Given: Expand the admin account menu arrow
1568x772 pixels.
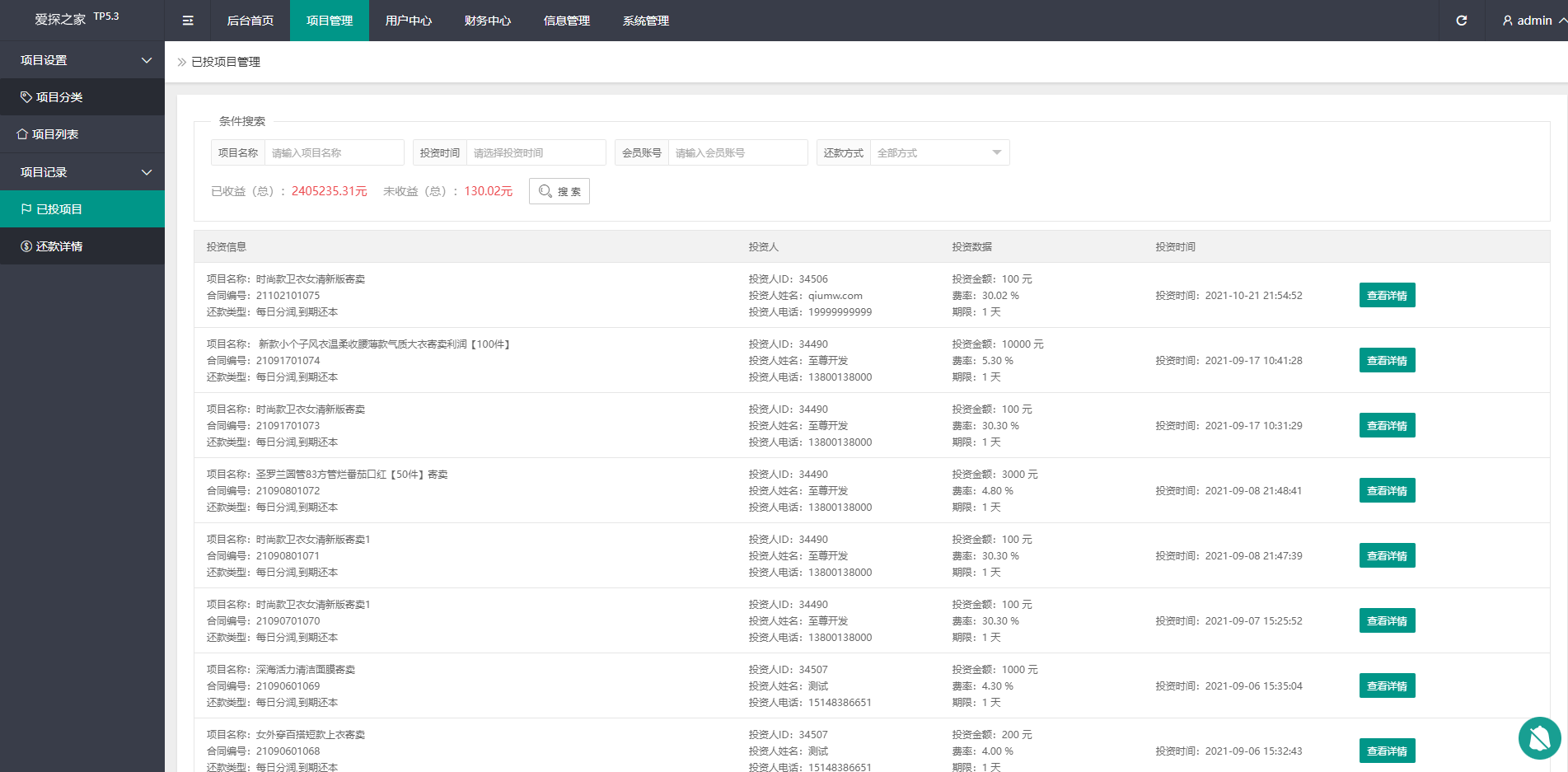Looking at the screenshot, I should [x=1562, y=21].
